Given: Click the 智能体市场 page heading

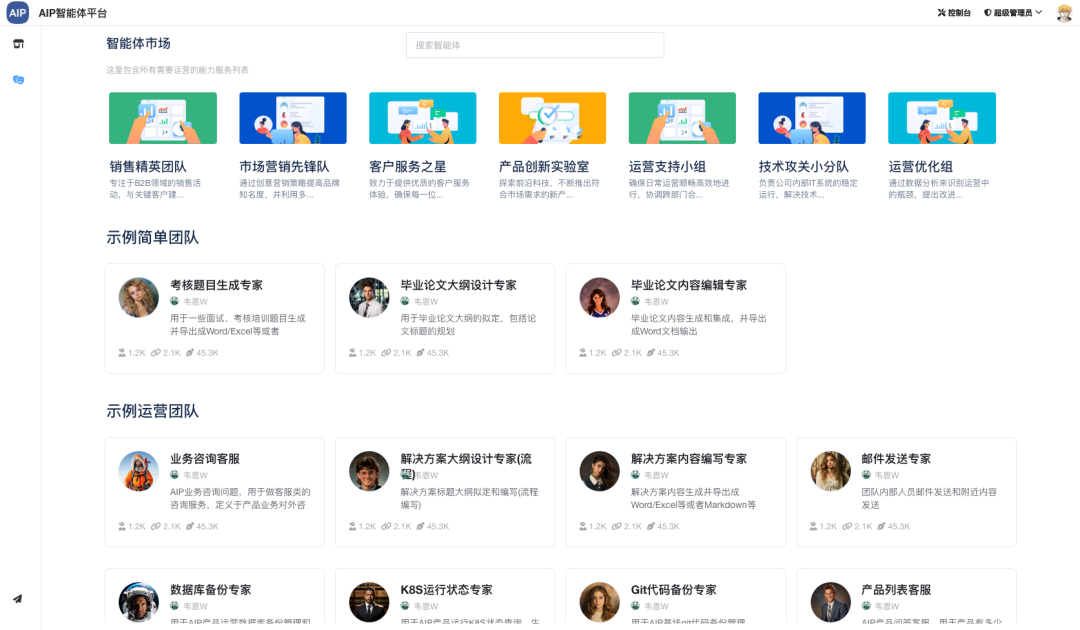Looking at the screenshot, I should pos(138,43).
